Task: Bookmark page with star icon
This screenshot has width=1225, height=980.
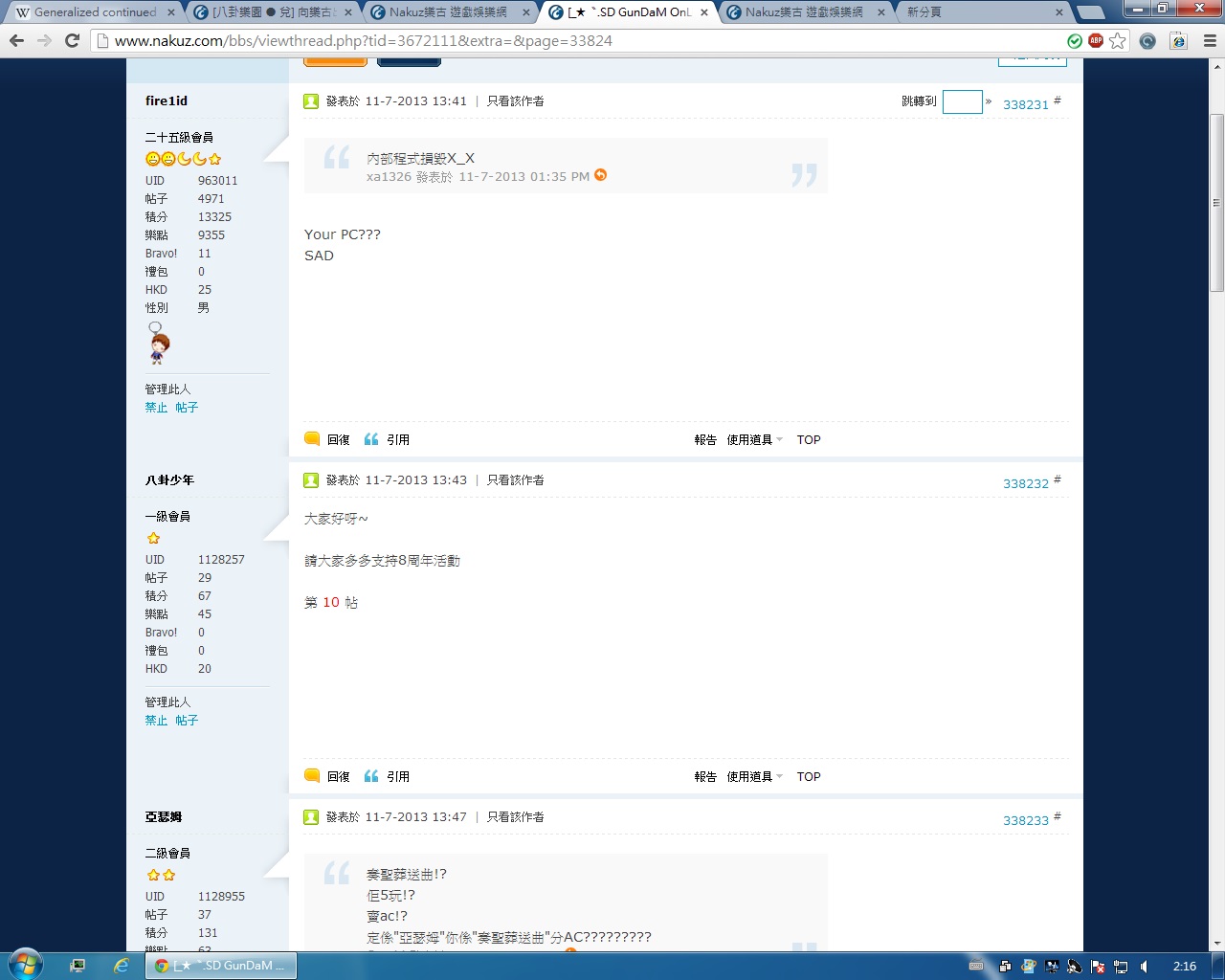Action: pos(1117,40)
